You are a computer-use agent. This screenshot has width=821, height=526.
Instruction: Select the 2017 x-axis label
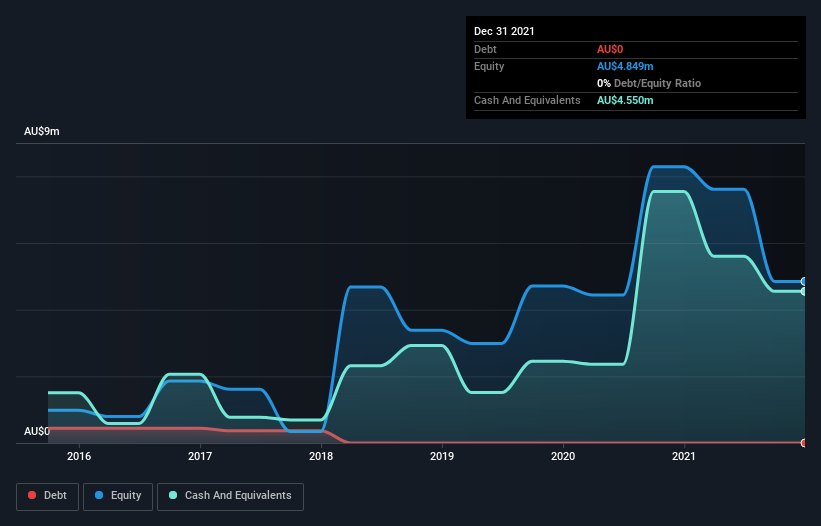click(200, 456)
